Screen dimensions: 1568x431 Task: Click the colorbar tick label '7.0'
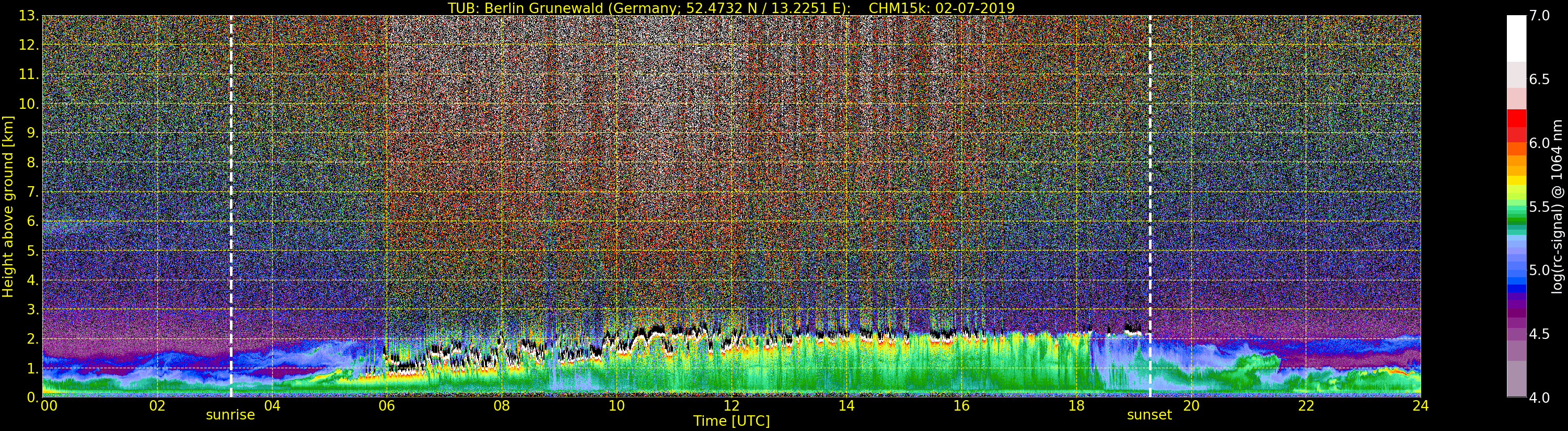click(x=1539, y=16)
